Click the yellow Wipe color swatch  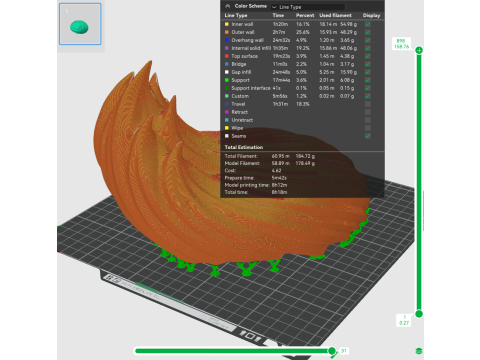(227, 128)
